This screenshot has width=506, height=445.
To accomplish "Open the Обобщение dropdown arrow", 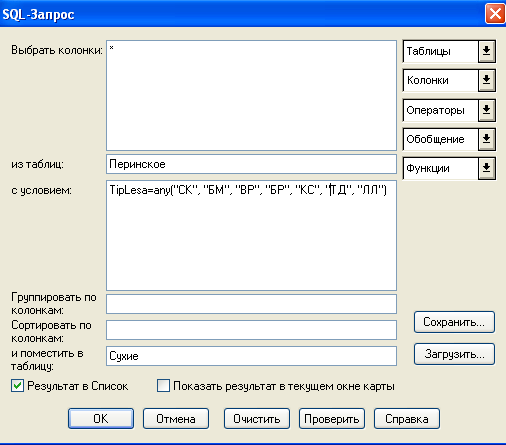I will click(x=486, y=139).
